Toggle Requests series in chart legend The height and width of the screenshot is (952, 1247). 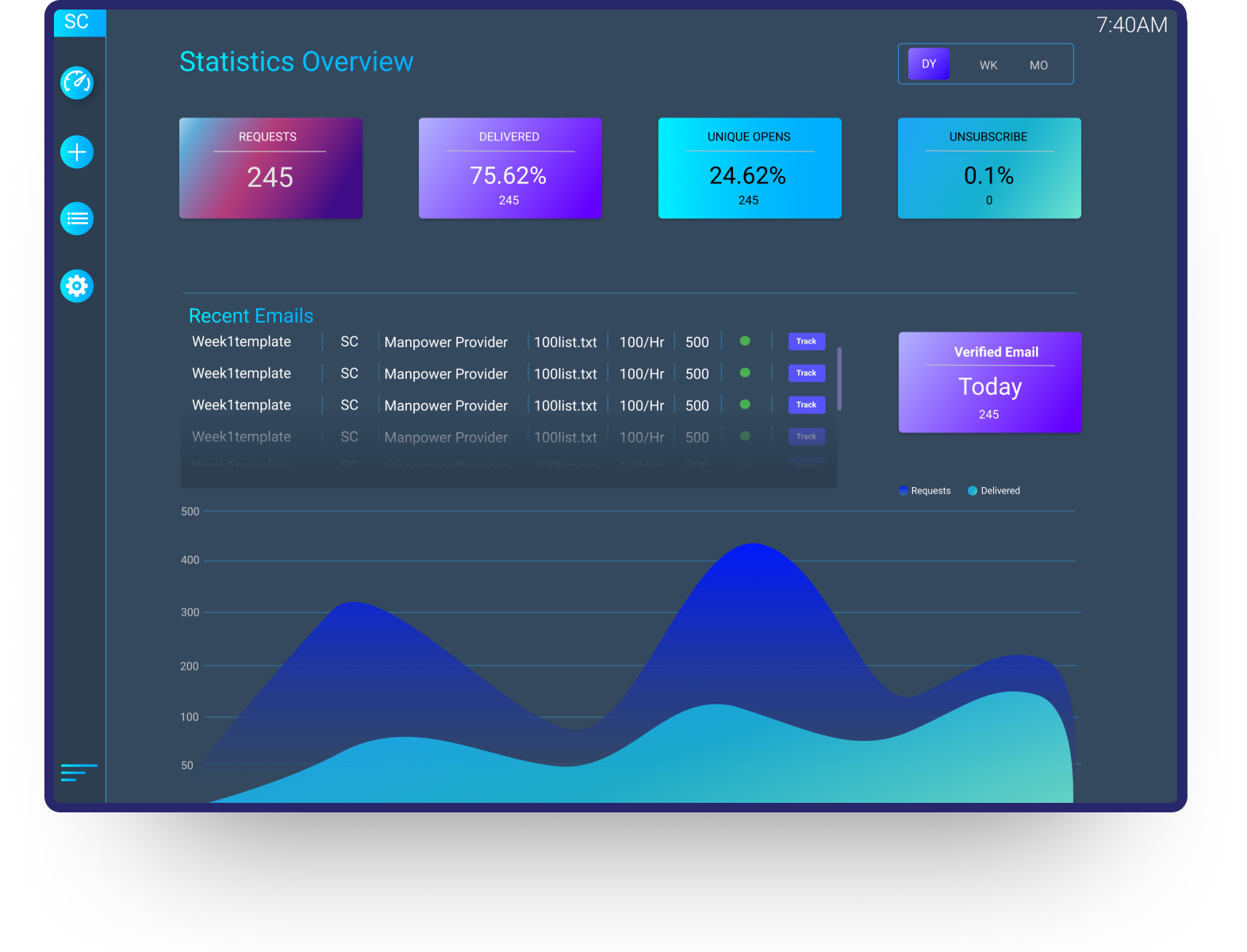pyautogui.click(x=925, y=491)
